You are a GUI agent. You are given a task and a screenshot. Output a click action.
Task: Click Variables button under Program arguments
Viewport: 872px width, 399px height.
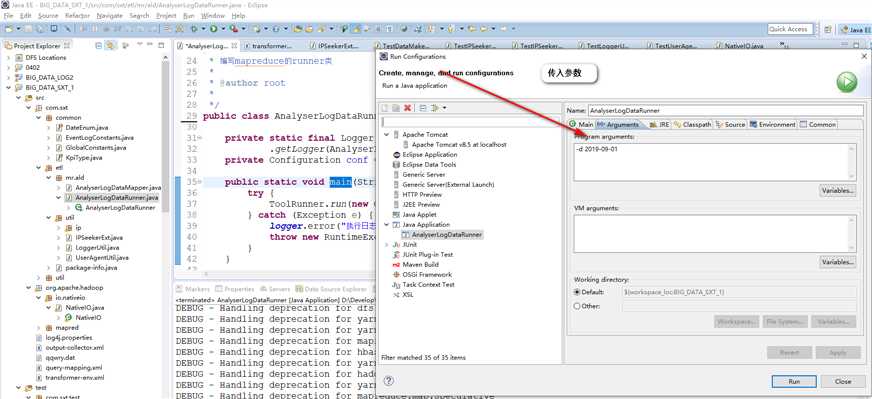click(x=838, y=190)
